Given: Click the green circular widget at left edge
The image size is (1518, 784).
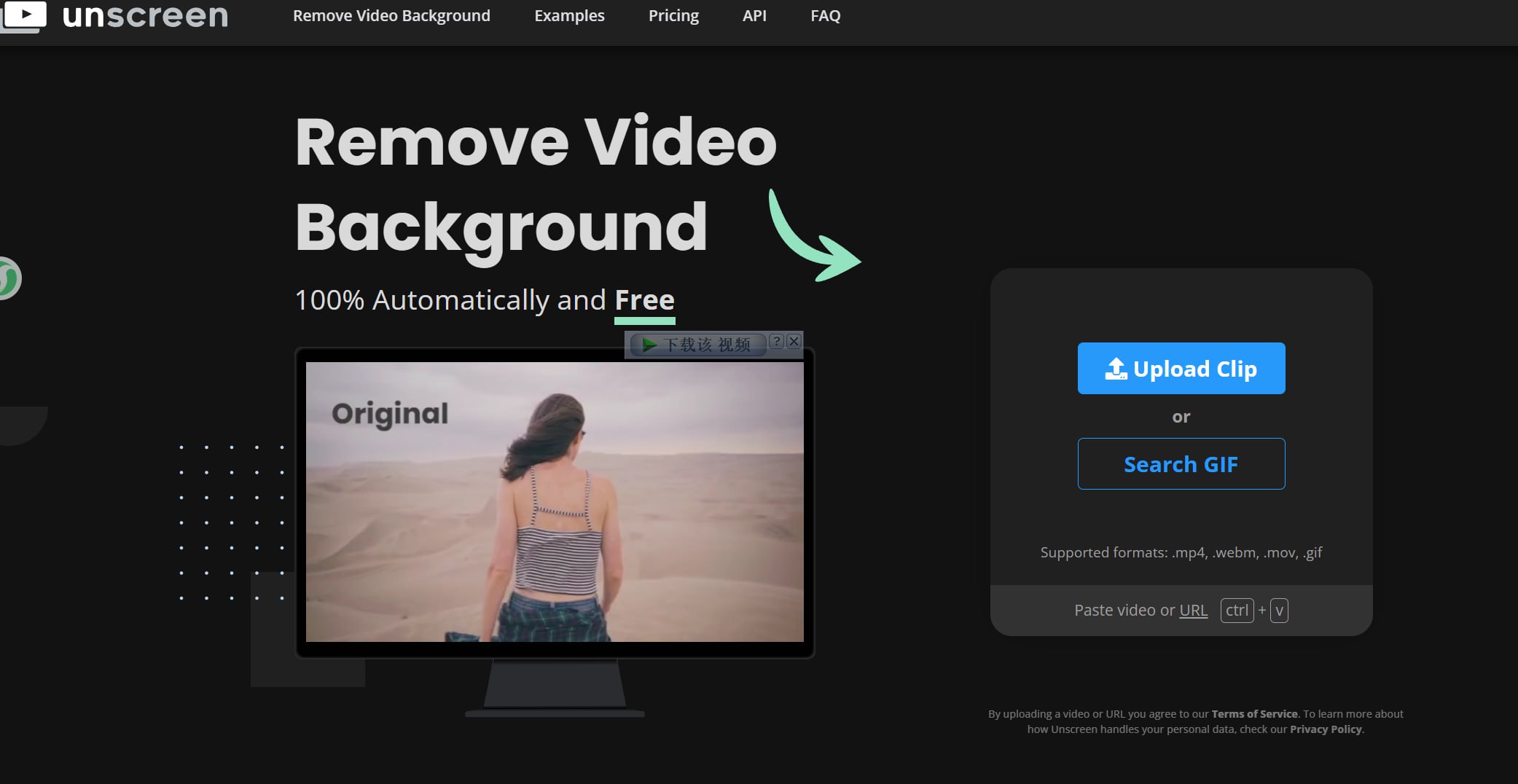Looking at the screenshot, I should pyautogui.click(x=9, y=278).
